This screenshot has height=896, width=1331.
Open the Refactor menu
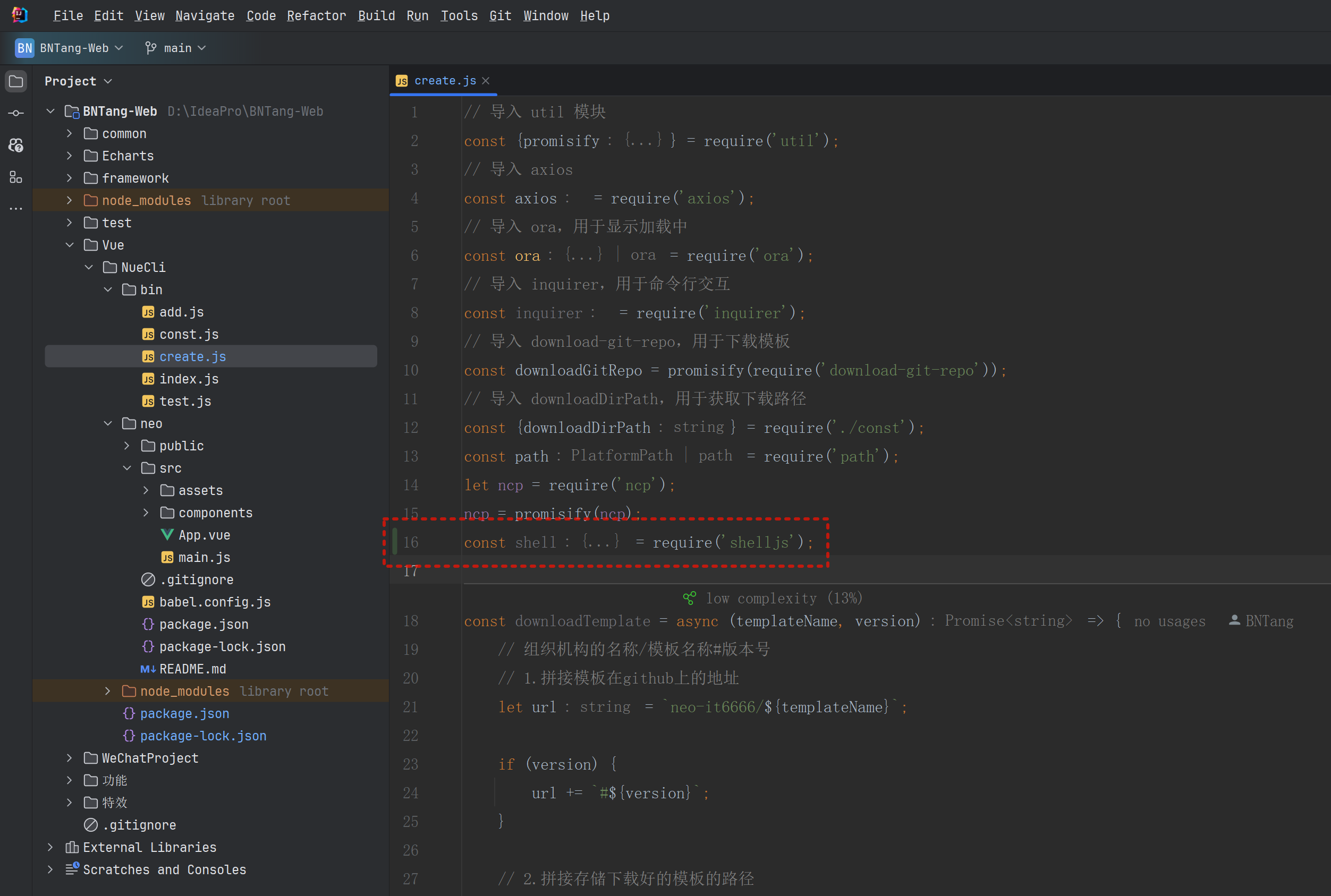pyautogui.click(x=316, y=15)
